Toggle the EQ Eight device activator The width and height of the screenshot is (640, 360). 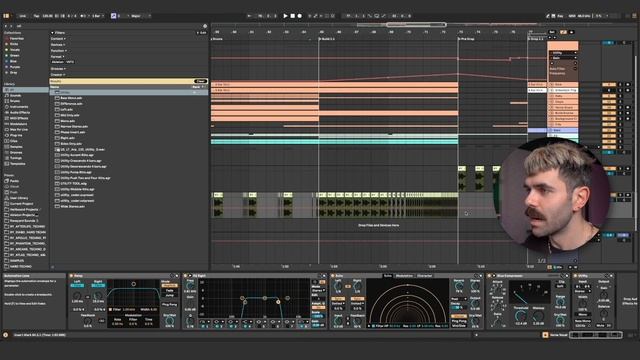pos(185,276)
